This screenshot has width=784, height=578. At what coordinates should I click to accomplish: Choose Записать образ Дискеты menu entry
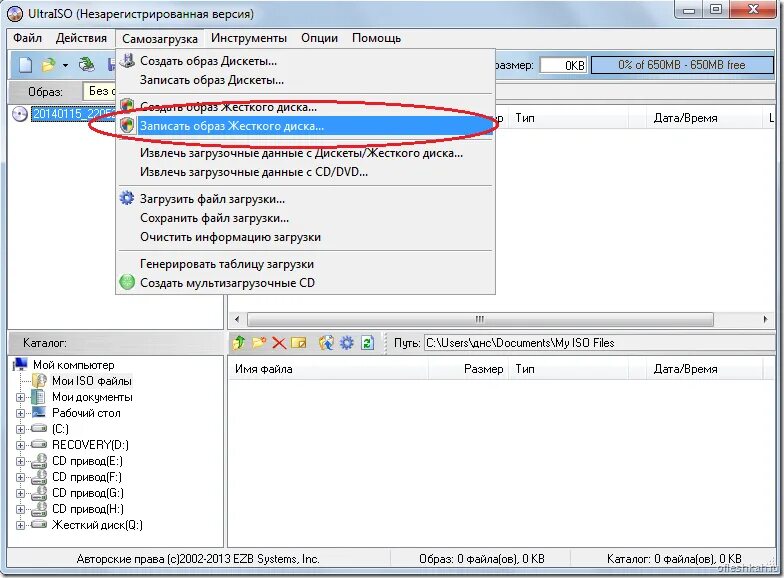click(x=306, y=80)
